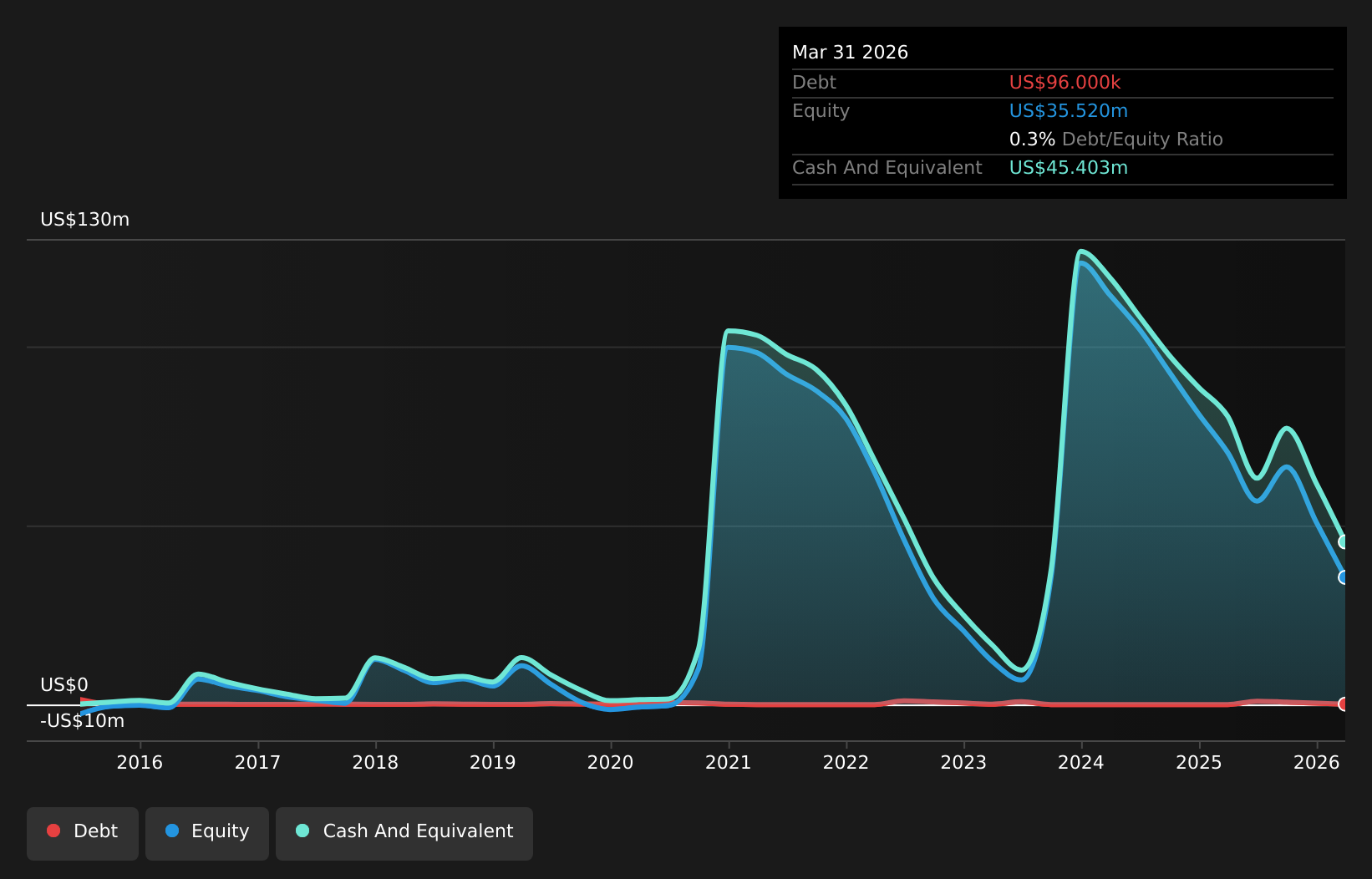The width and height of the screenshot is (1372, 879).
Task: Click the 2020 x-axis label
Action: (x=611, y=762)
